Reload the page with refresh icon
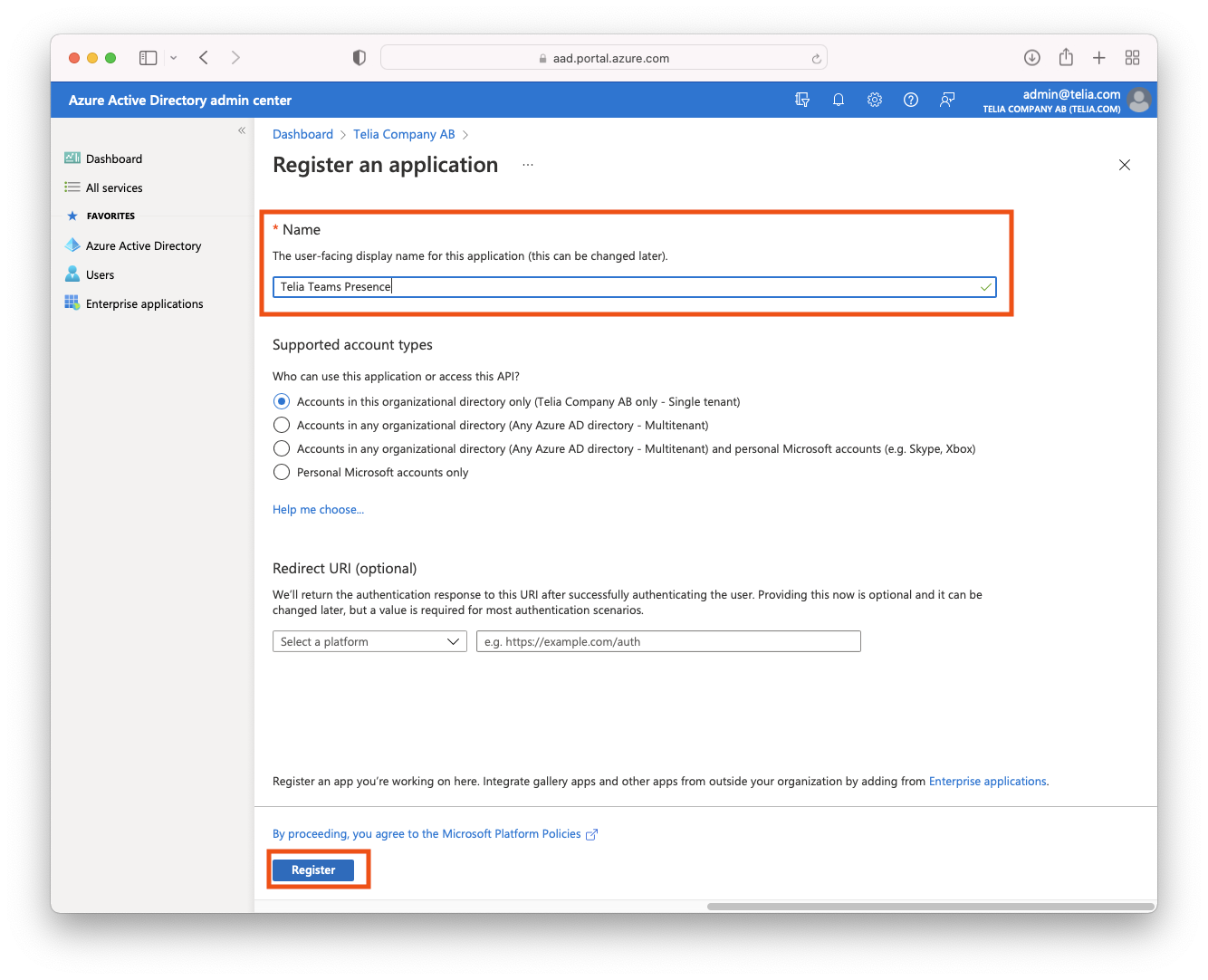The width and height of the screenshot is (1208, 980). (x=816, y=59)
